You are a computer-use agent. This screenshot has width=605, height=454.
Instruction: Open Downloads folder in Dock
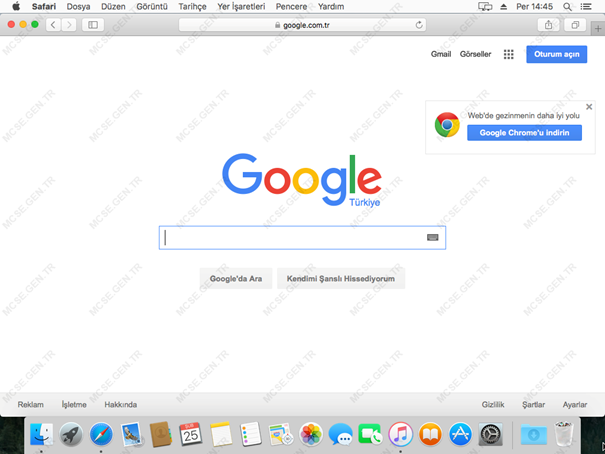(x=533, y=435)
